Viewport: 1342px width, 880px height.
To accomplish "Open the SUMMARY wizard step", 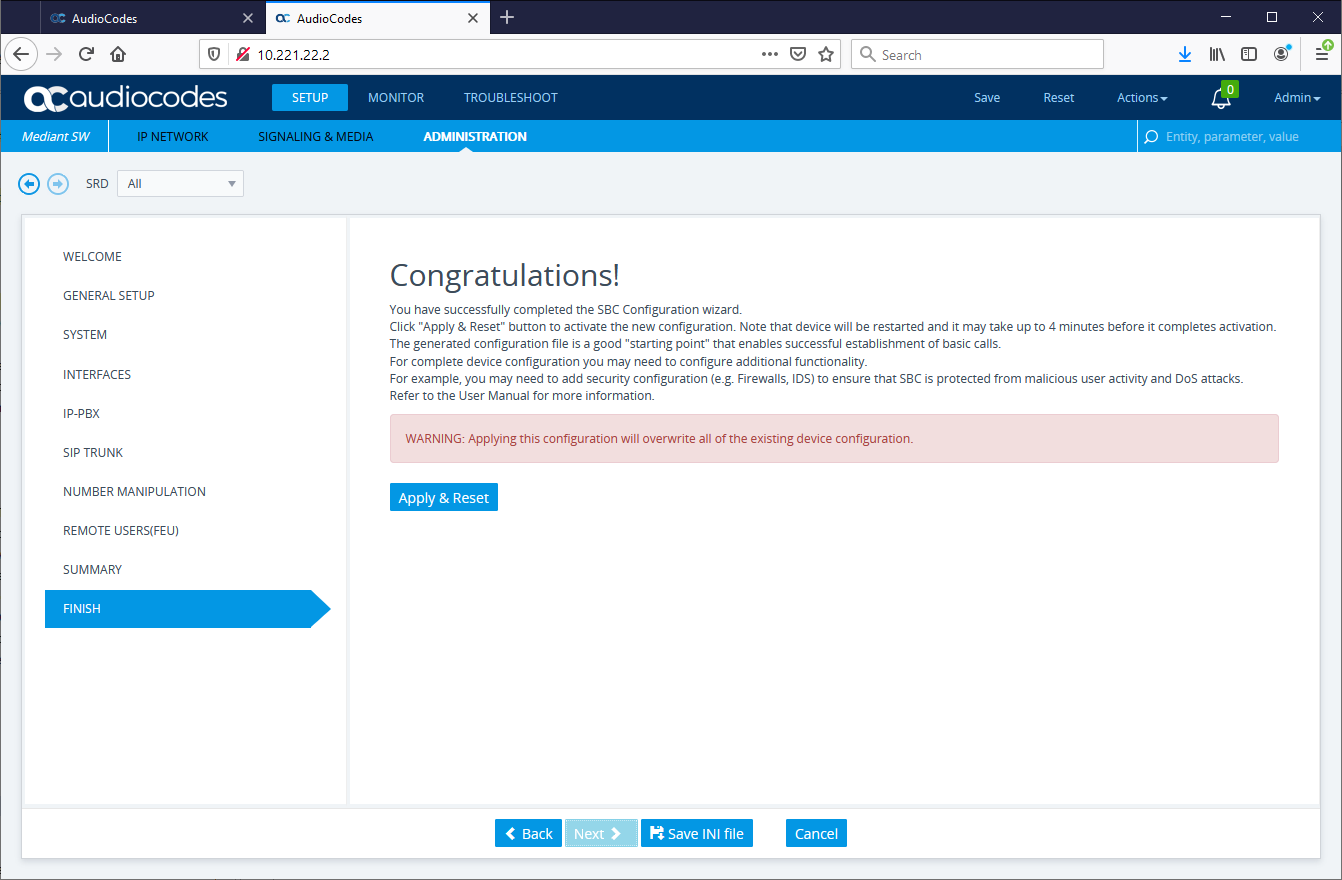I will [x=92, y=570].
